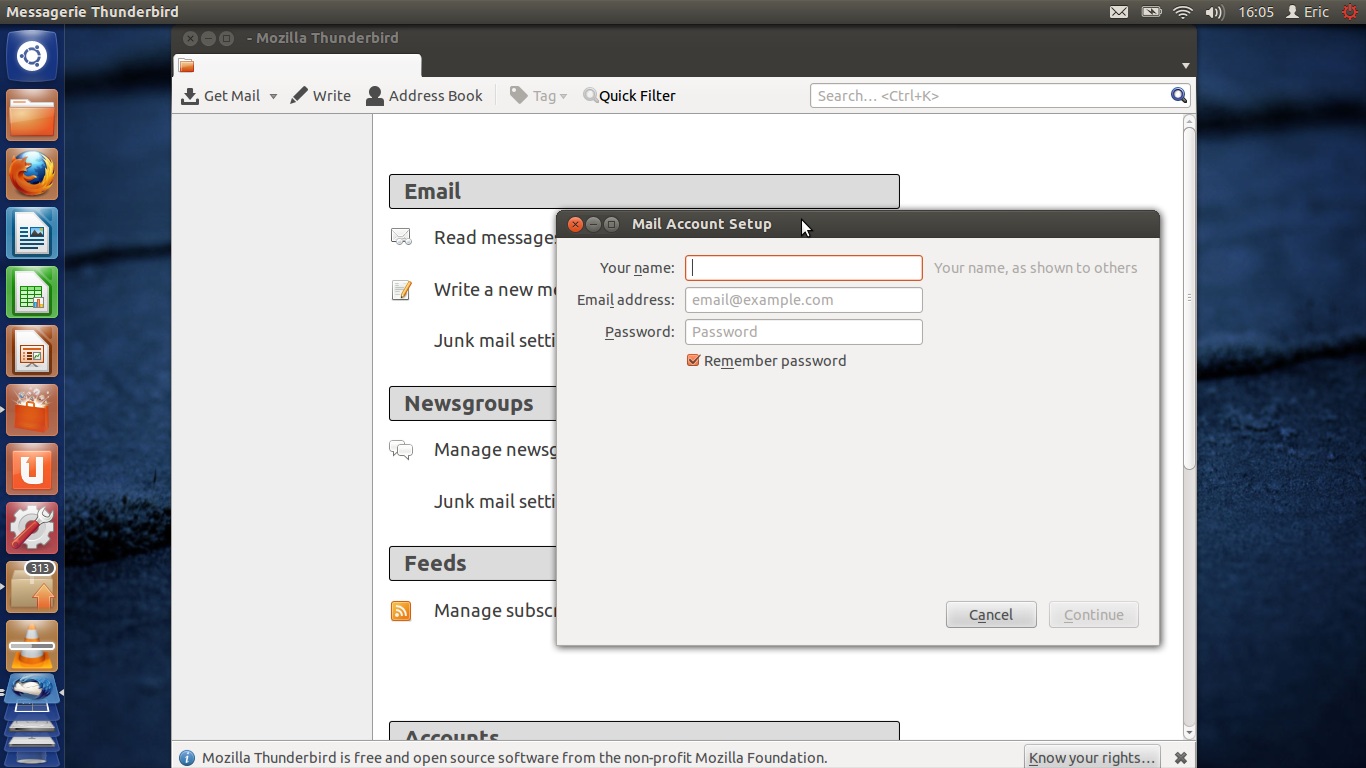
Task: Click the Password field
Action: pos(803,332)
